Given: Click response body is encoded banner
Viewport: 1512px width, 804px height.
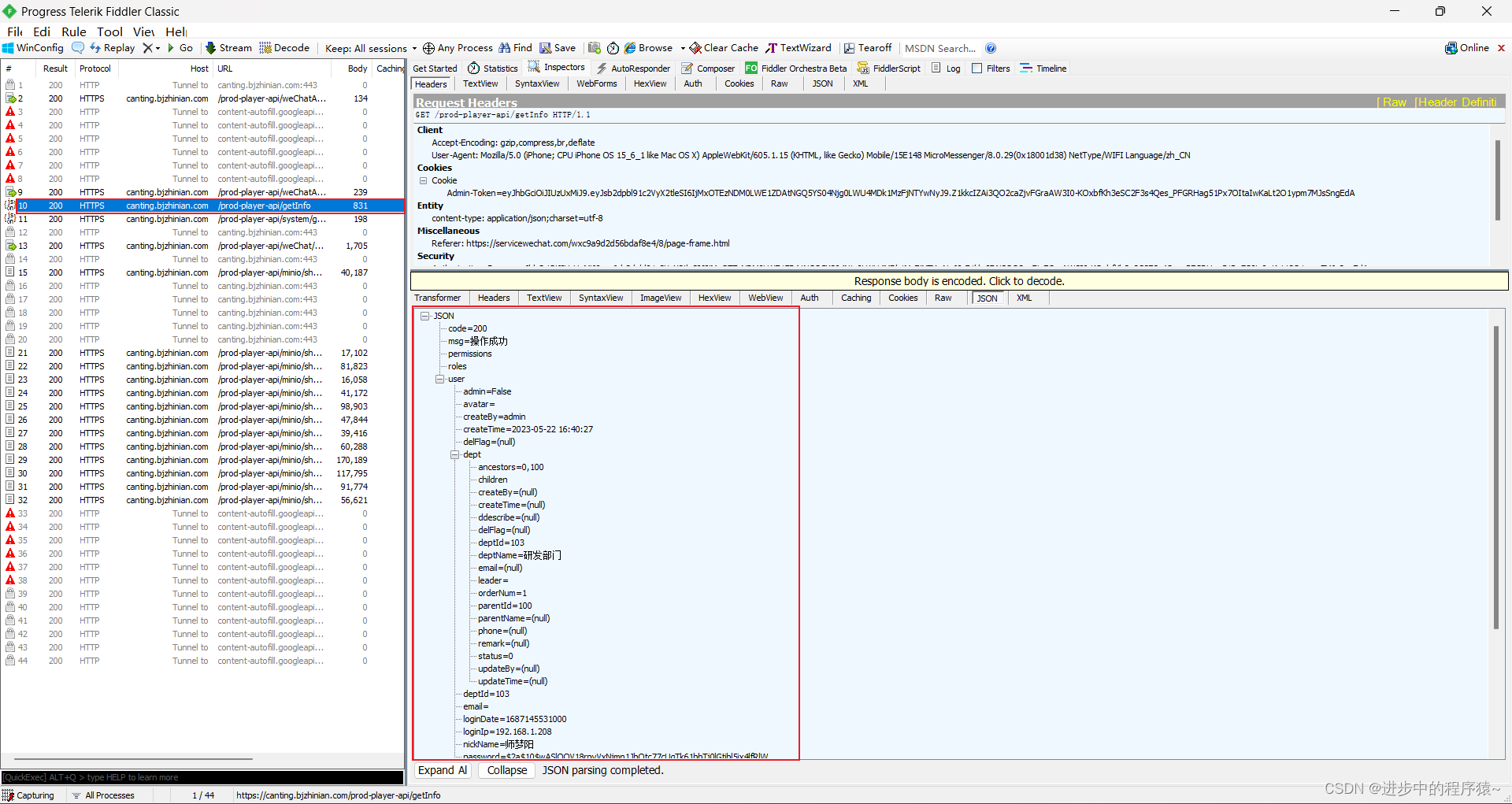Looking at the screenshot, I should pyautogui.click(x=959, y=281).
